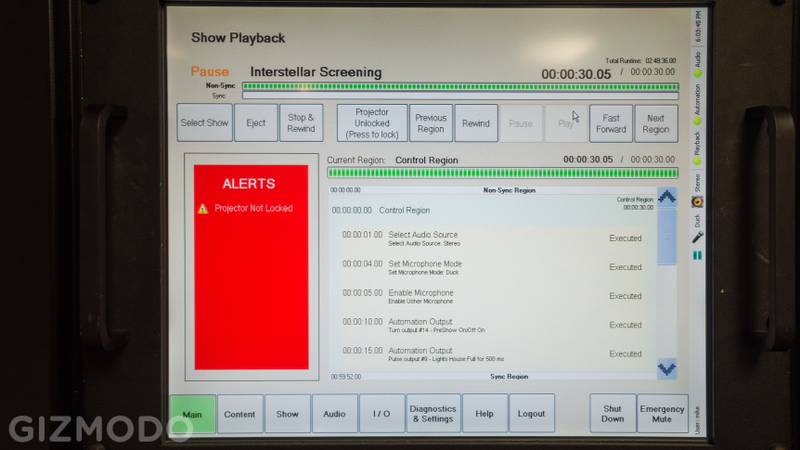Click the Automation status green indicator
Image resolution: width=800 pixels, height=450 pixels.
pyautogui.click(x=697, y=121)
